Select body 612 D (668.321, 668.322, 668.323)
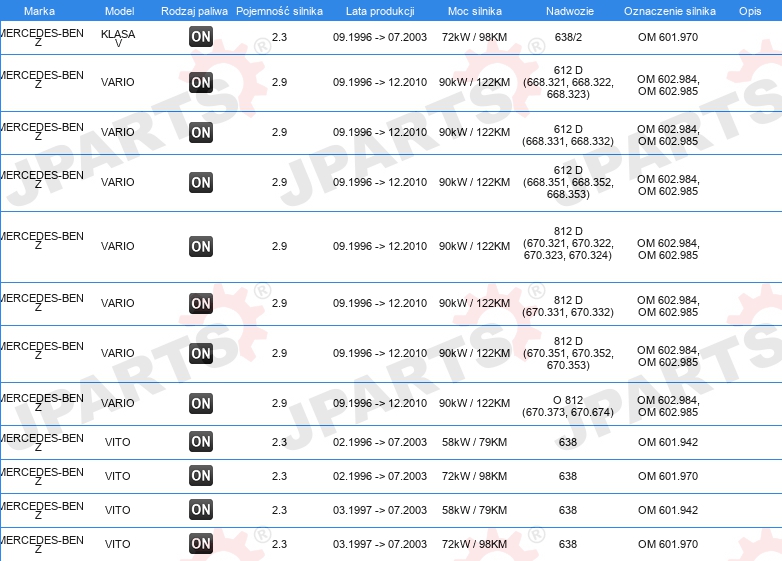Screen dimensions: 782x561 [x=568, y=82]
